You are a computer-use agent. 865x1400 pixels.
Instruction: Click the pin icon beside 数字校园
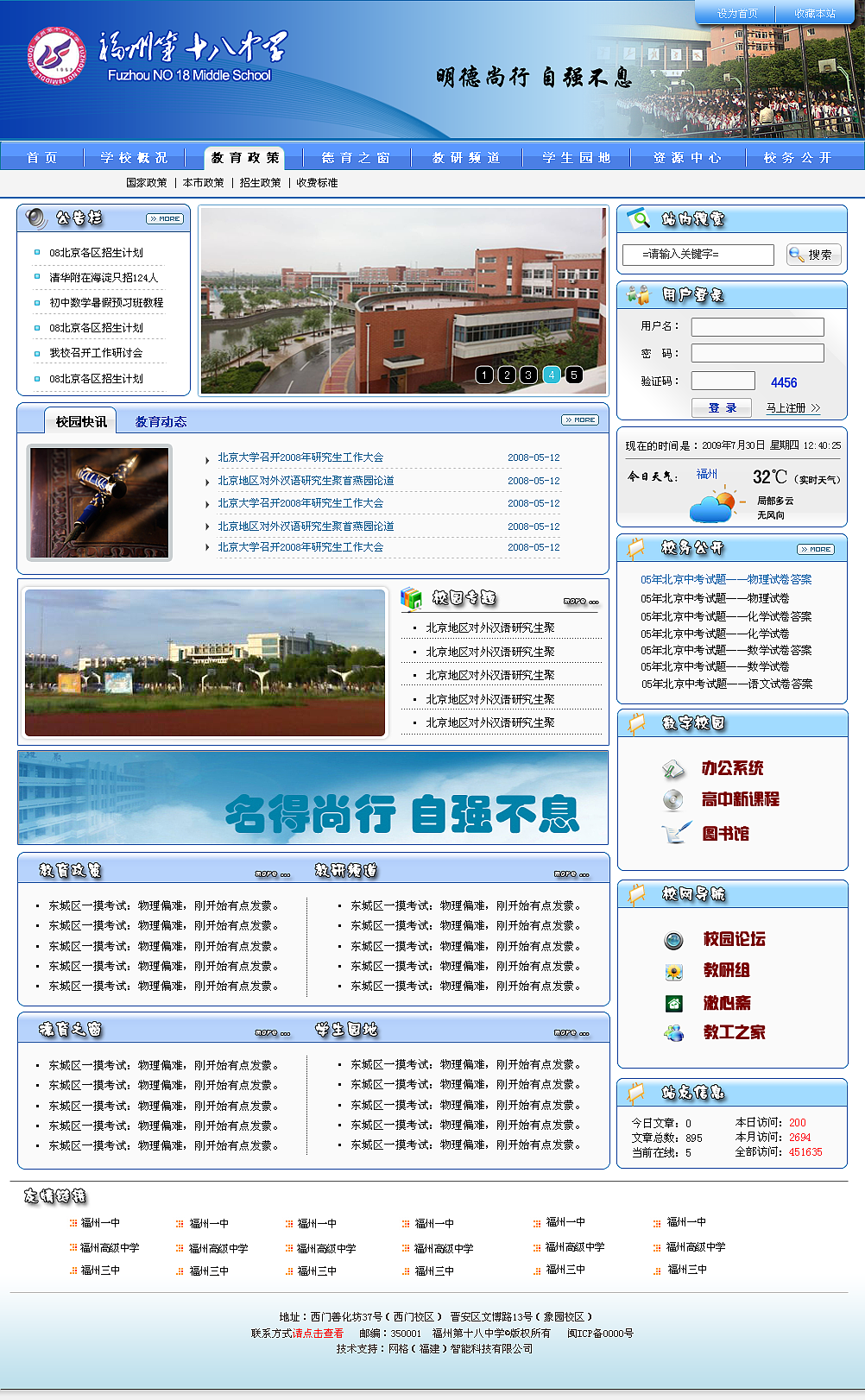click(x=637, y=723)
